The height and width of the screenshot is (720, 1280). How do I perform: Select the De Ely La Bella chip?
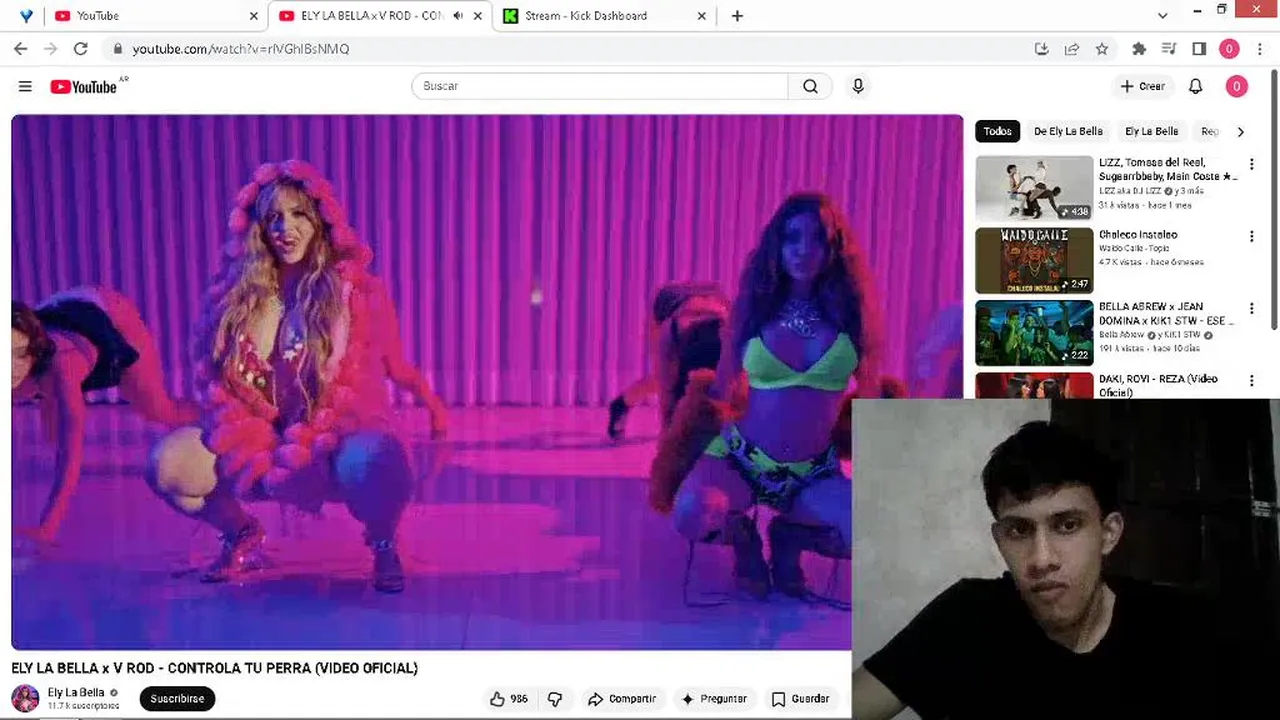click(1068, 131)
